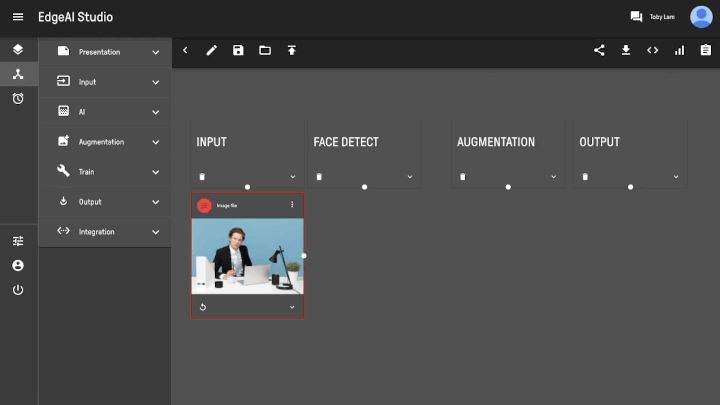720x405 pixels.
Task: Click the Image file card label
Action: coord(227,206)
